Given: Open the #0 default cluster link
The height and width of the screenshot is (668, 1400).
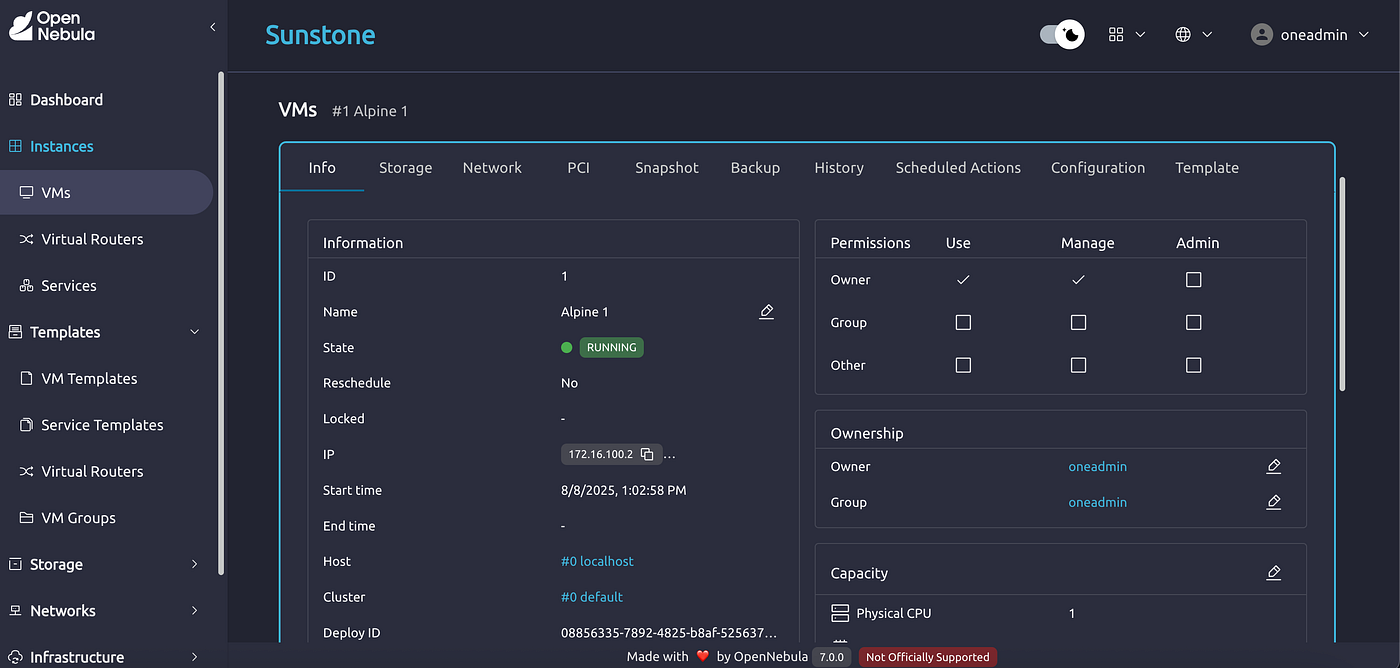Looking at the screenshot, I should click(592, 597).
